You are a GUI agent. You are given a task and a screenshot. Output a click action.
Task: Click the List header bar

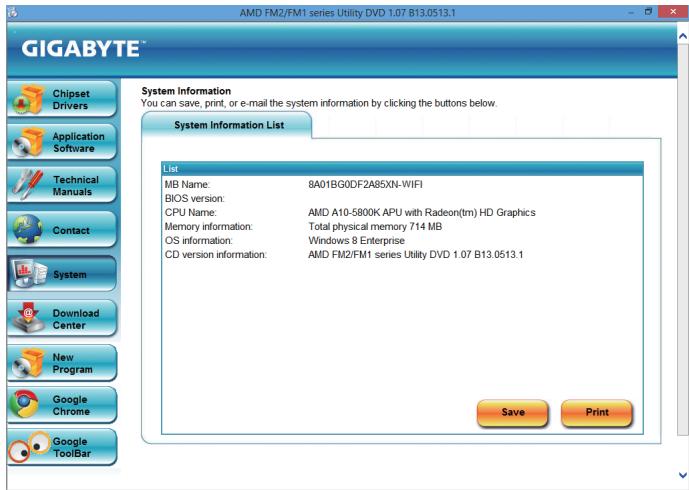402,169
